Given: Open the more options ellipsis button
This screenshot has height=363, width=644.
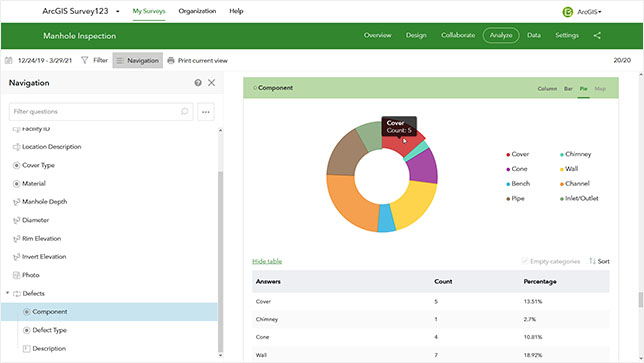Looking at the screenshot, I should [x=206, y=112].
